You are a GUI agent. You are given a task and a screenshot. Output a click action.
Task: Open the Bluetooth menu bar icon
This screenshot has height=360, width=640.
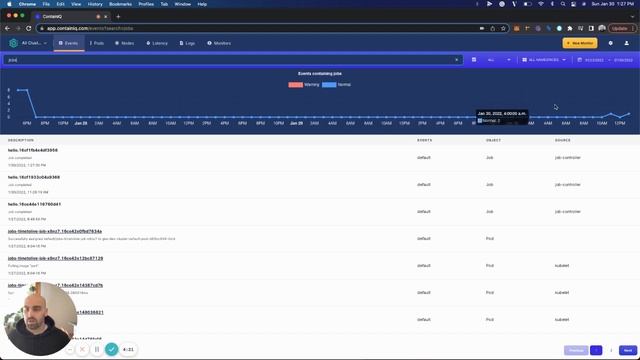click(552, 4)
